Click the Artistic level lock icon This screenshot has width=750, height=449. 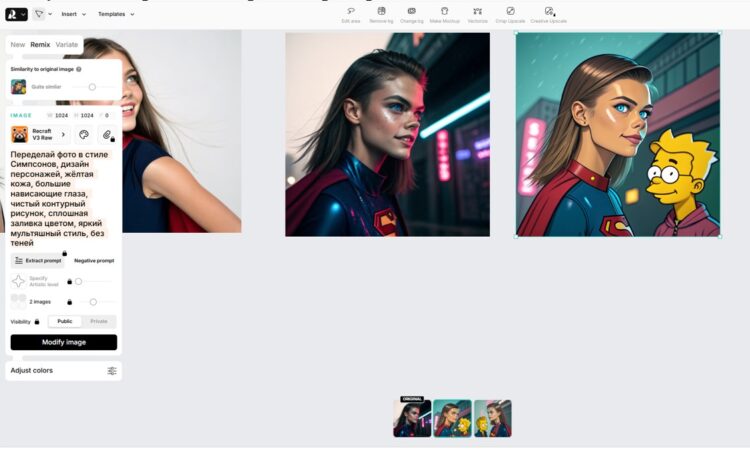click(x=69, y=282)
